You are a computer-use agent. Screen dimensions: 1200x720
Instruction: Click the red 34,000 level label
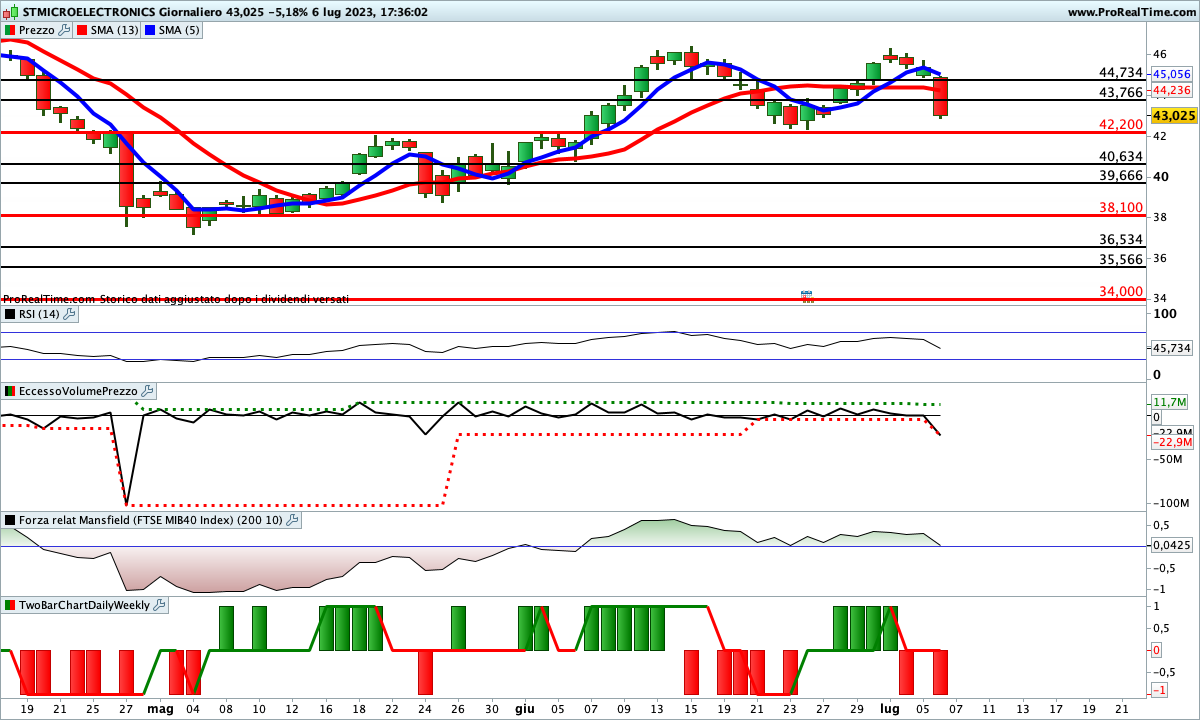[1120, 291]
